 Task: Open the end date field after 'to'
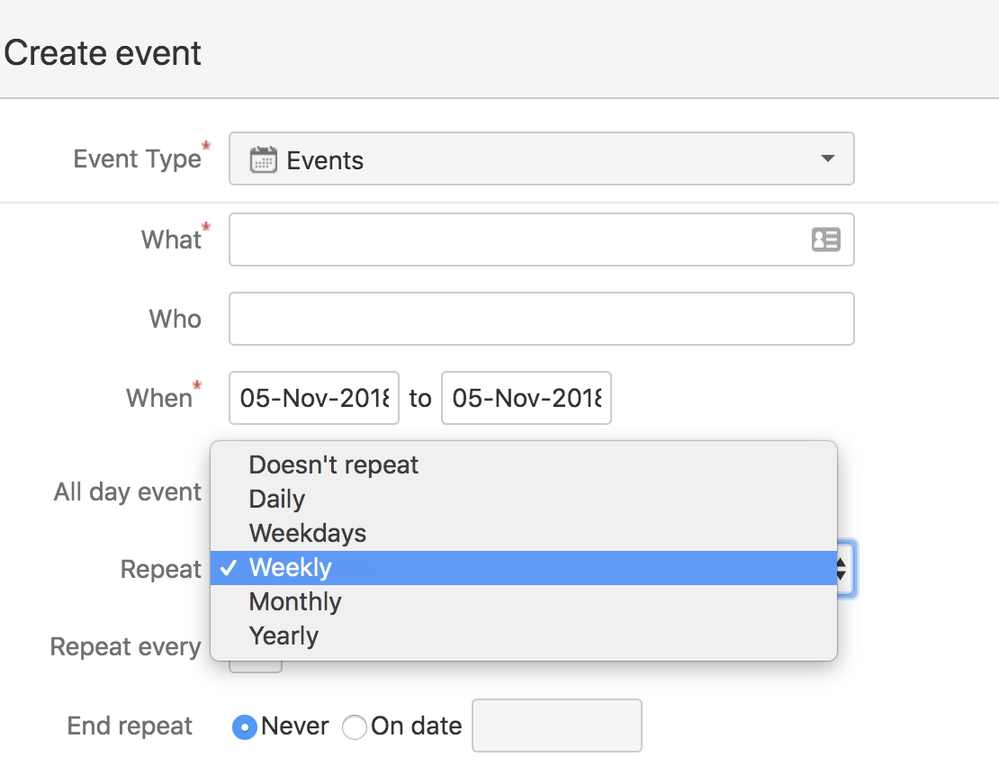point(526,398)
